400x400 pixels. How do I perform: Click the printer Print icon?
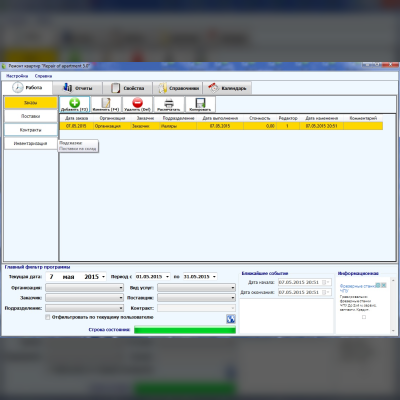pos(169,103)
